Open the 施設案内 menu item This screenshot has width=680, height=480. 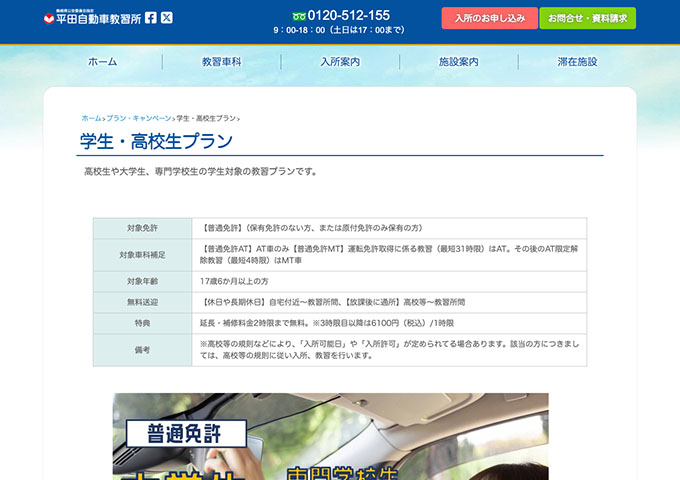[x=459, y=62]
